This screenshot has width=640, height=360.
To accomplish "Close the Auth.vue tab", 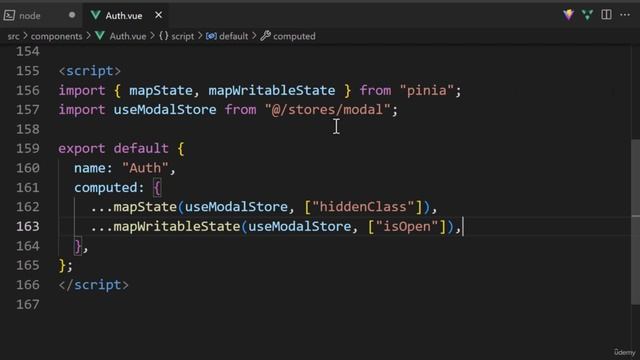I will tap(158, 15).
